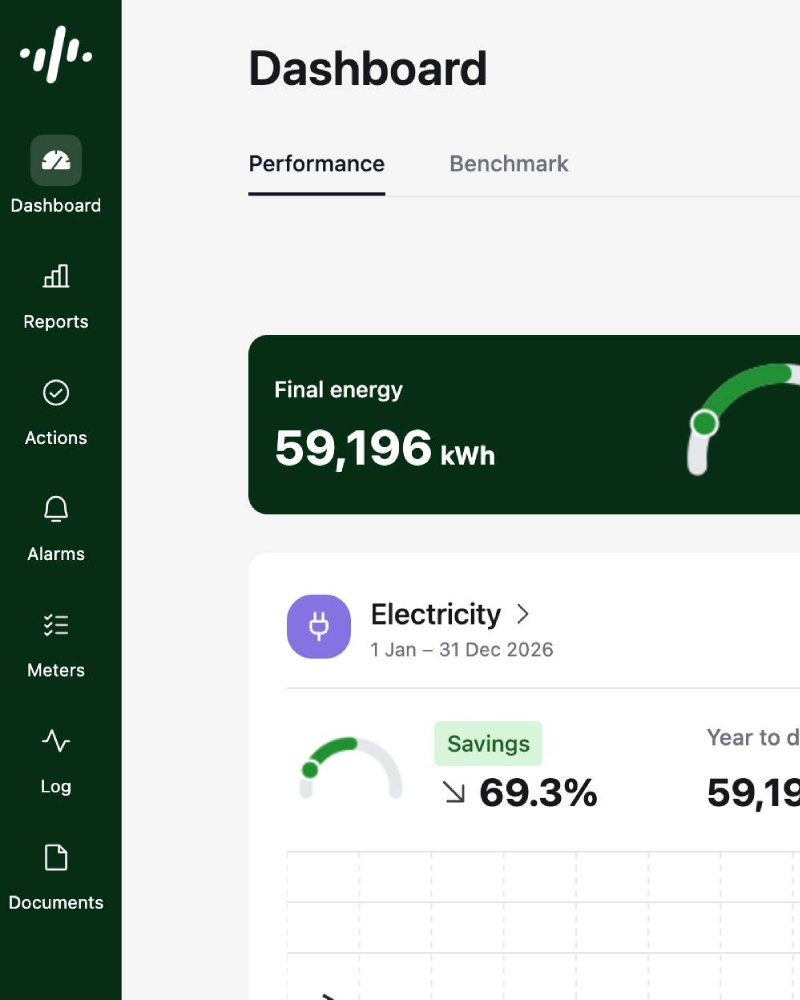The height and width of the screenshot is (1000, 800).
Task: Open Alarms via the bell icon
Action: tap(56, 509)
